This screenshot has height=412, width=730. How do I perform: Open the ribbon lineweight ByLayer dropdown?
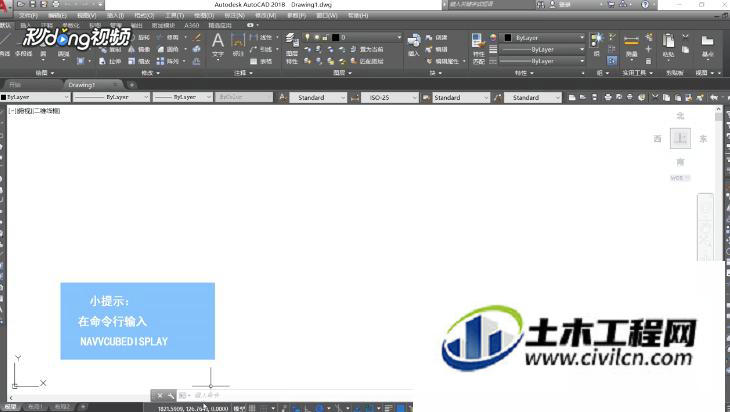(542, 49)
